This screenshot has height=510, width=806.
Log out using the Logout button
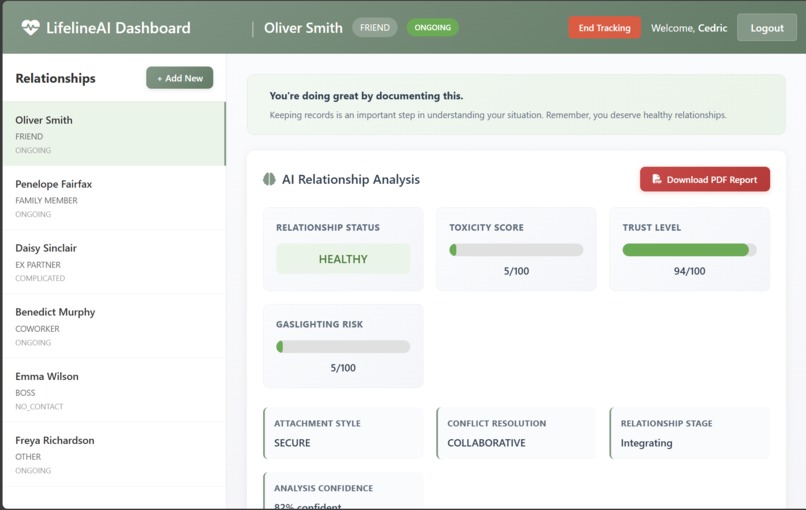766,28
